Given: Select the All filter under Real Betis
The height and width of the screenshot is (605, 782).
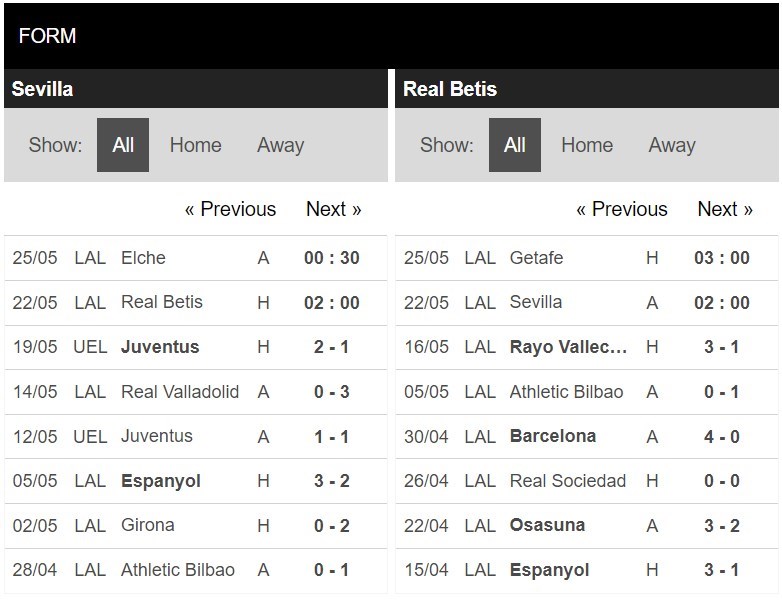Looking at the screenshot, I should click(515, 145).
